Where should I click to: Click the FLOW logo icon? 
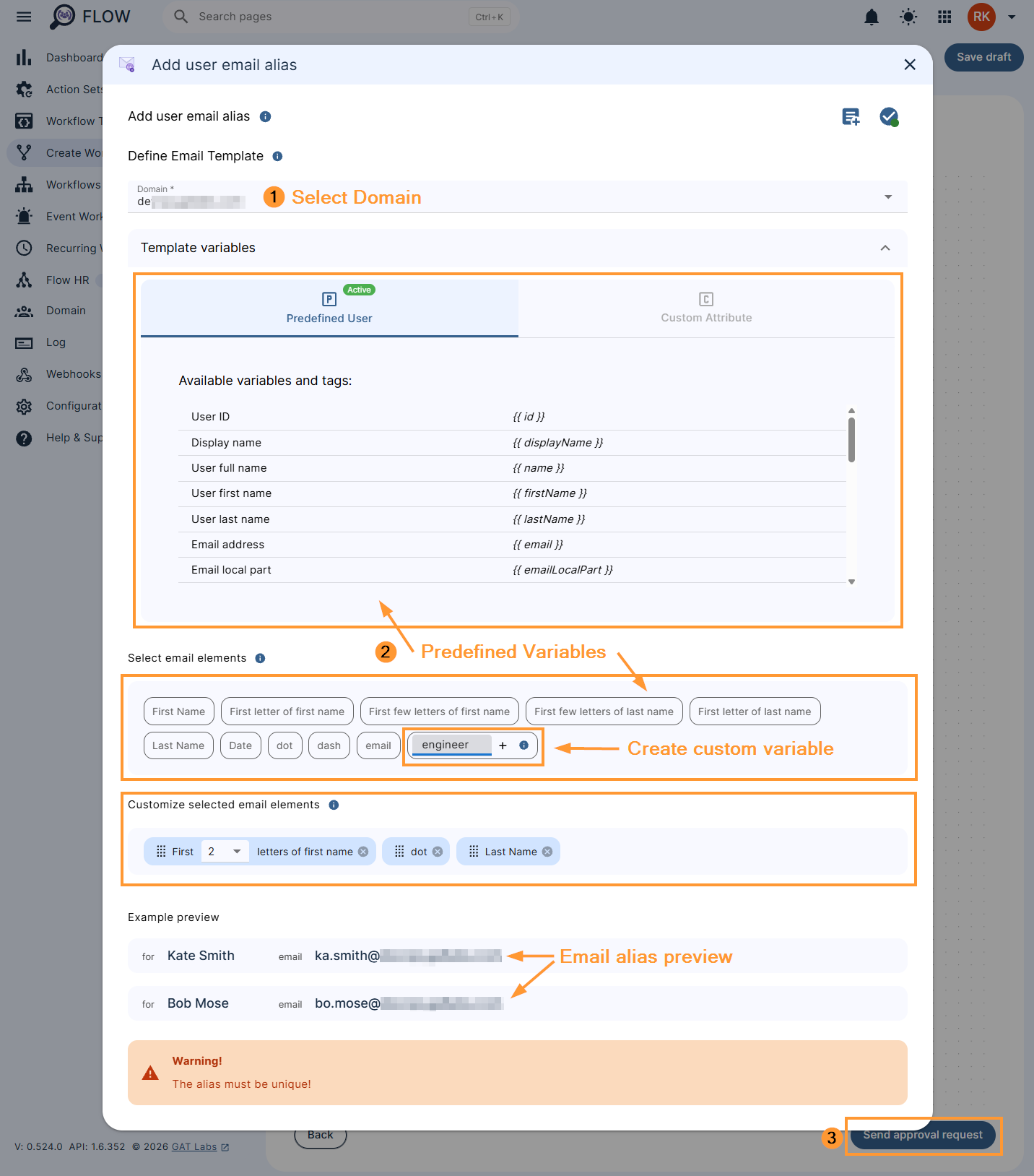tap(63, 17)
